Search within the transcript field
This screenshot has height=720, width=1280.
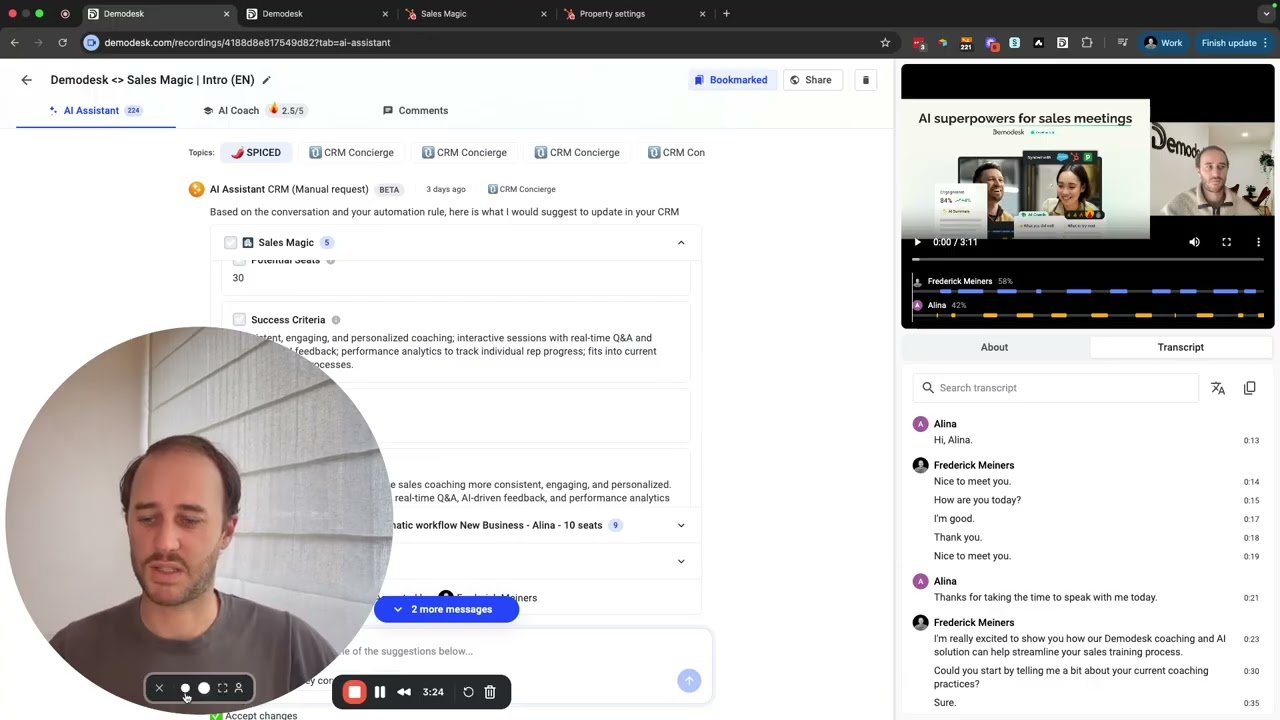pos(1055,388)
